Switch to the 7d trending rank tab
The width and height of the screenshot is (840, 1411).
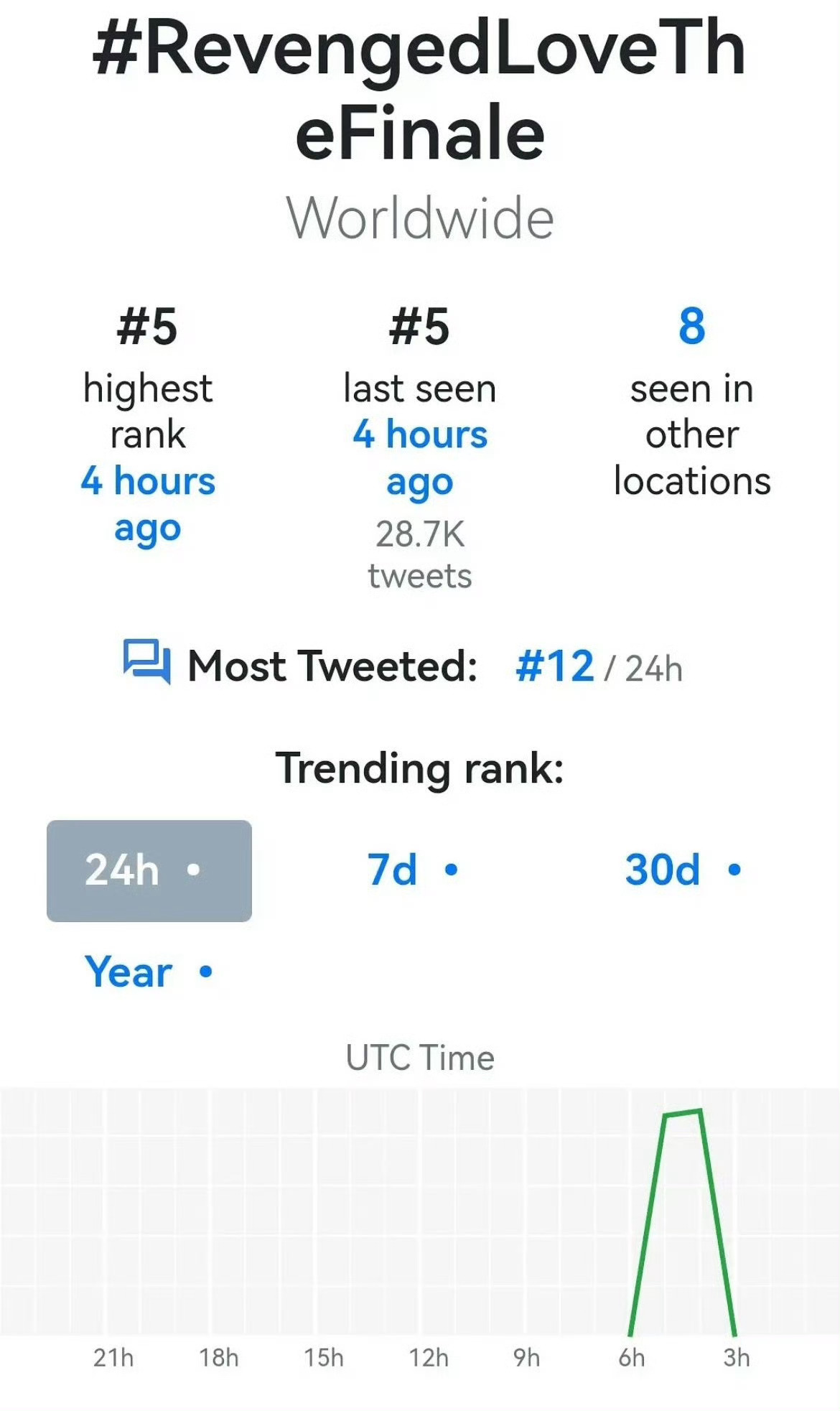click(412, 870)
